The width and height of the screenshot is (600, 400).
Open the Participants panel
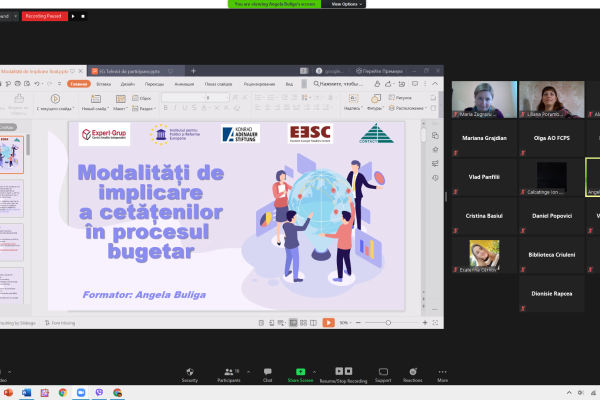coord(229,372)
